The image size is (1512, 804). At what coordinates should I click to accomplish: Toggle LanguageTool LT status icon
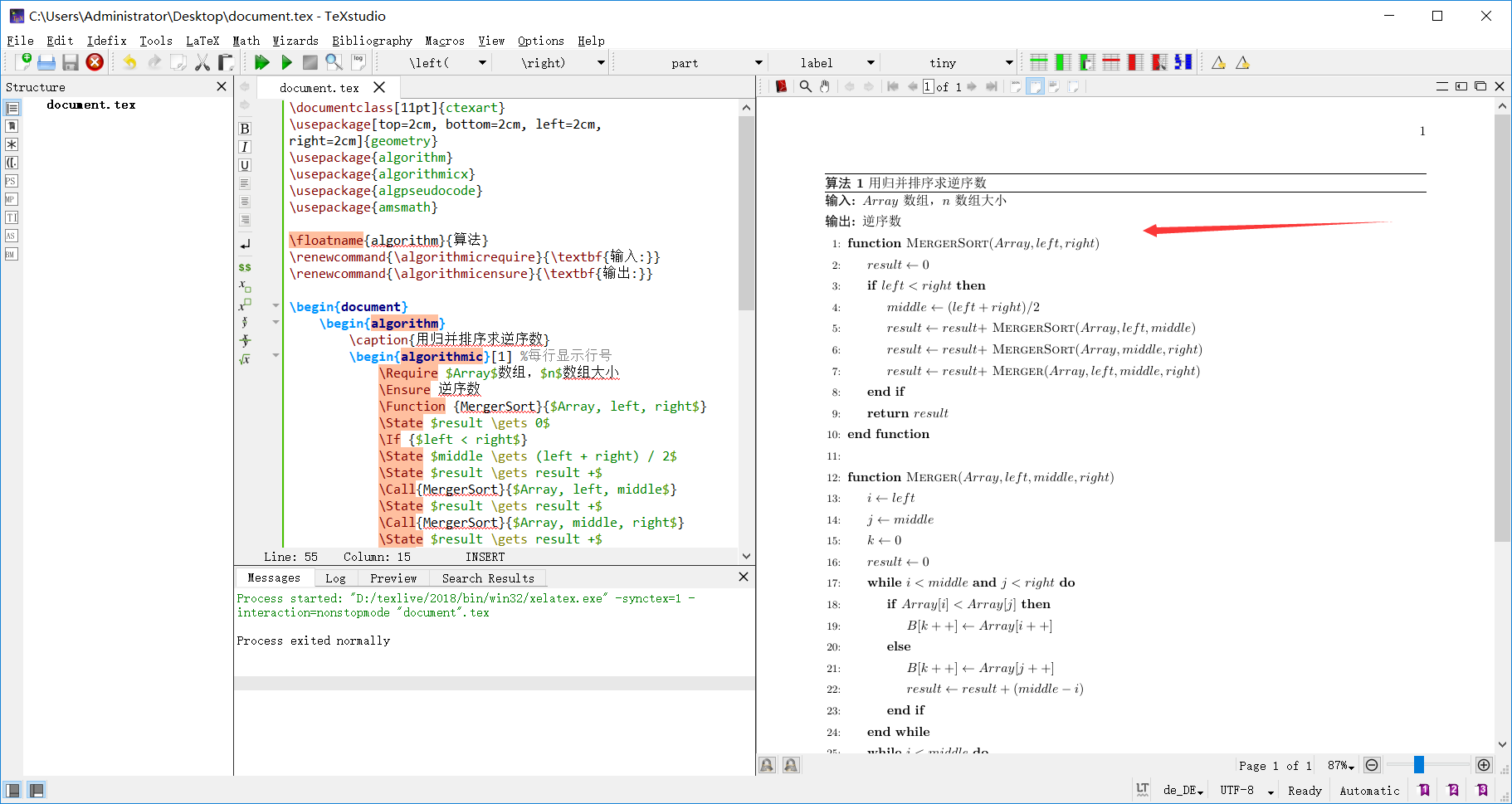tap(1143, 790)
